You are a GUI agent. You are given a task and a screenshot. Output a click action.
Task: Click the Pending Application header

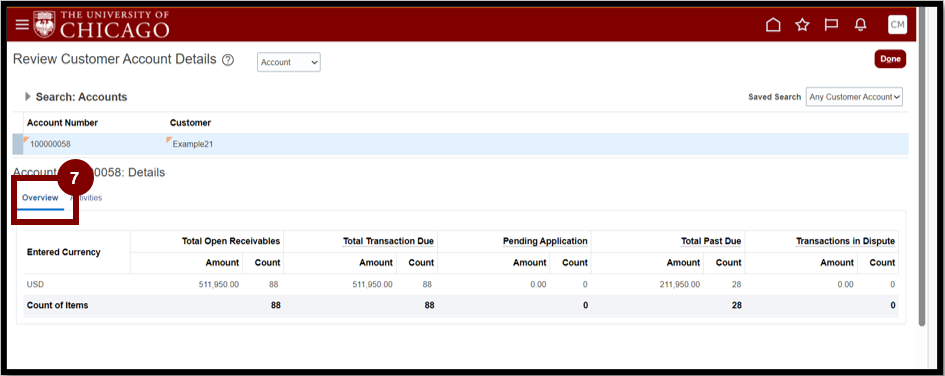(545, 241)
